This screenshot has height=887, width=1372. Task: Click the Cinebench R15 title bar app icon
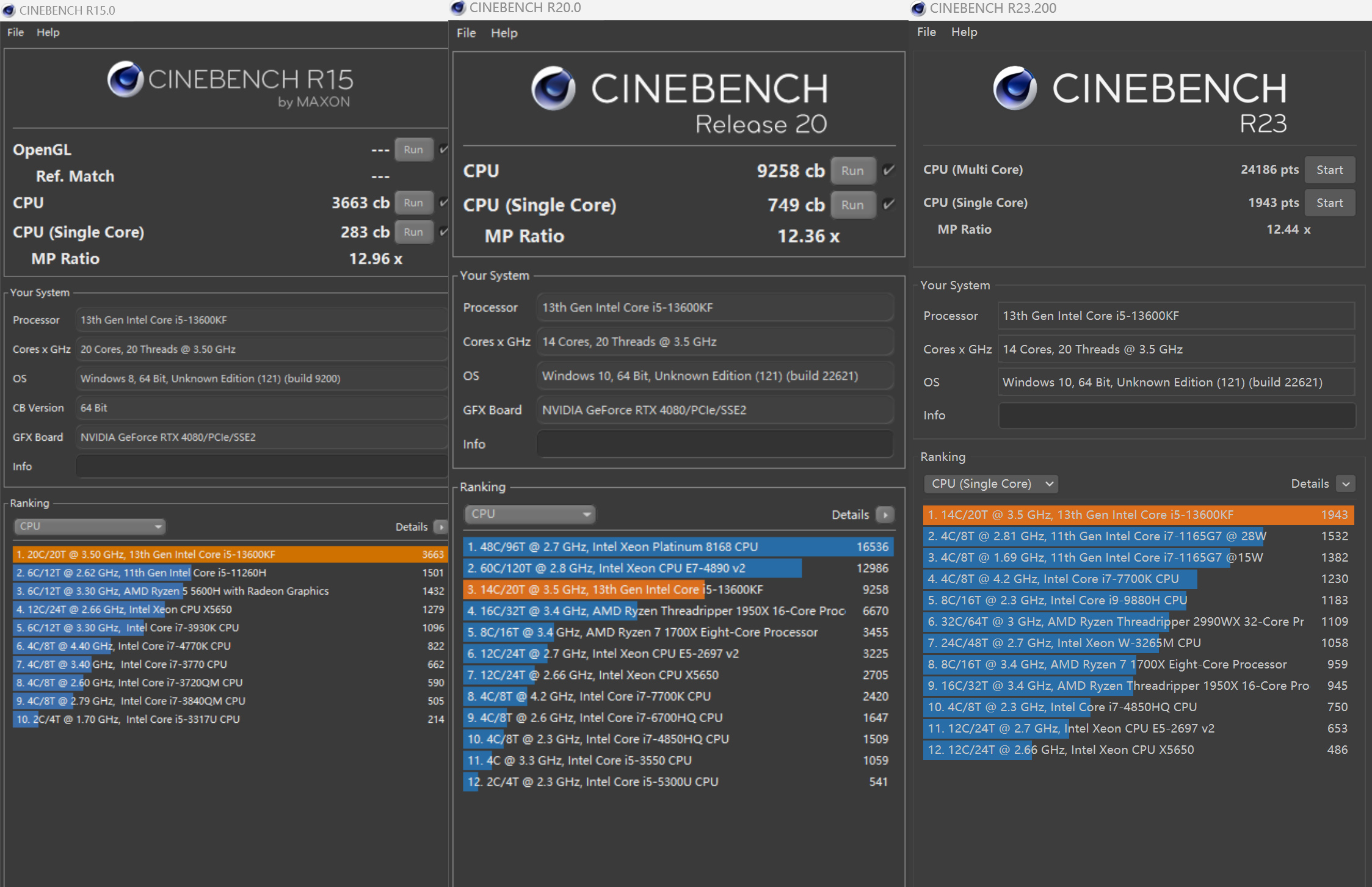click(x=9, y=10)
